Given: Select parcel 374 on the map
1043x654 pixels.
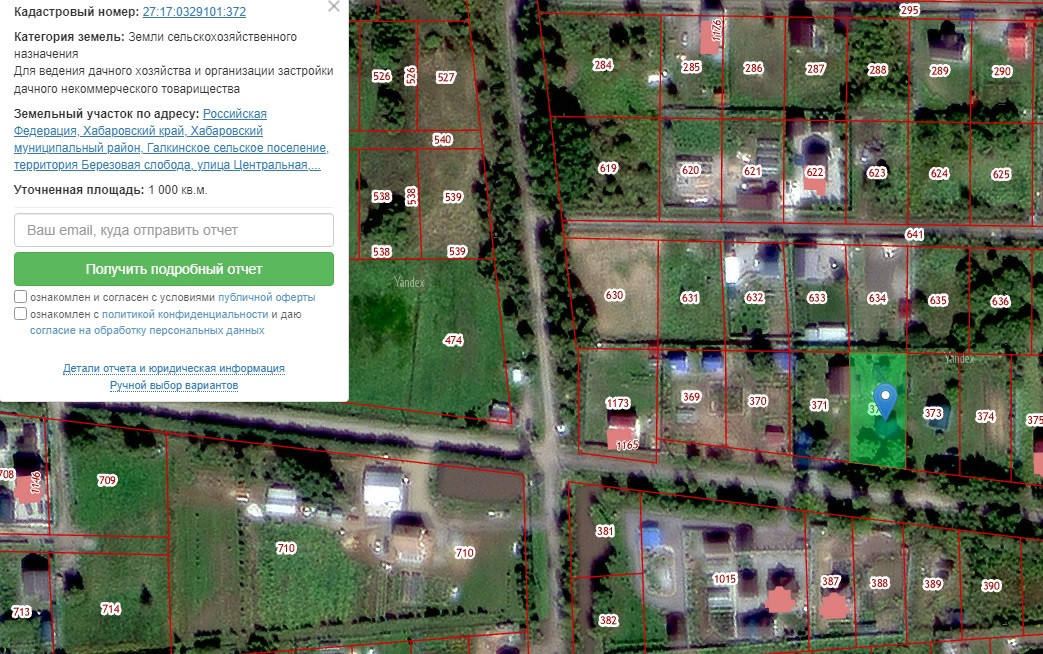Looking at the screenshot, I should (x=985, y=416).
